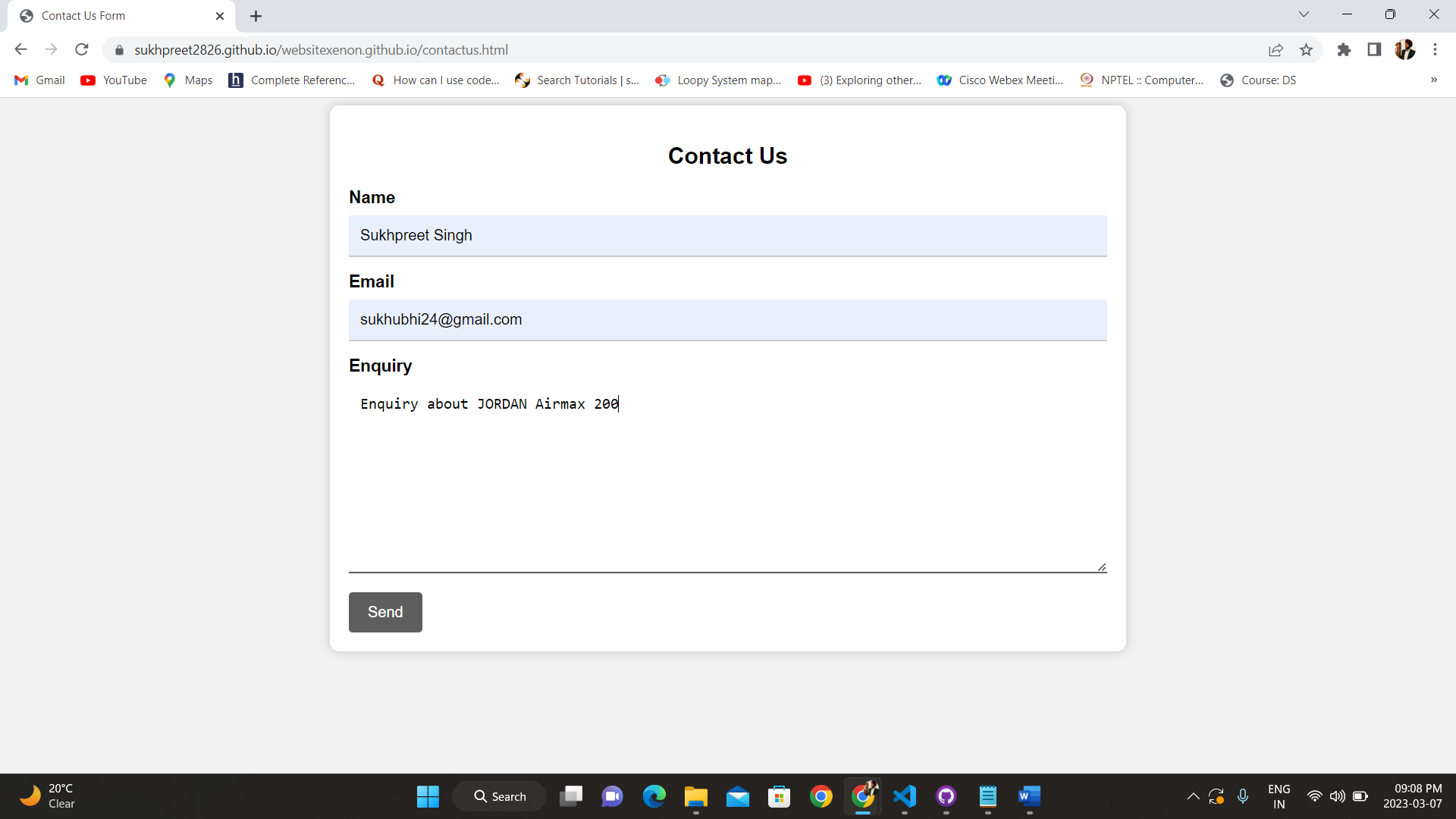The height and width of the screenshot is (819, 1456).
Task: Open a new browser tab
Action: pyautogui.click(x=256, y=16)
